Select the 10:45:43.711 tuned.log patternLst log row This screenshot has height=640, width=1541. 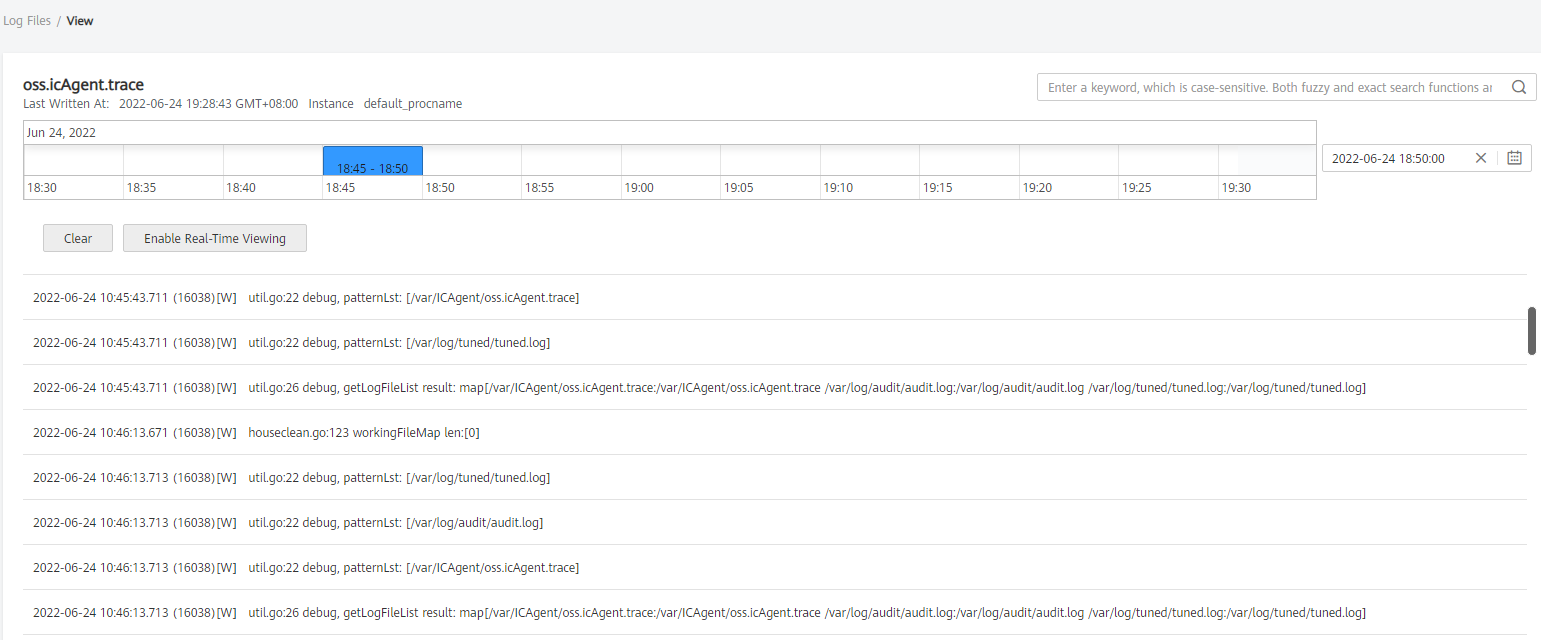click(x=775, y=343)
